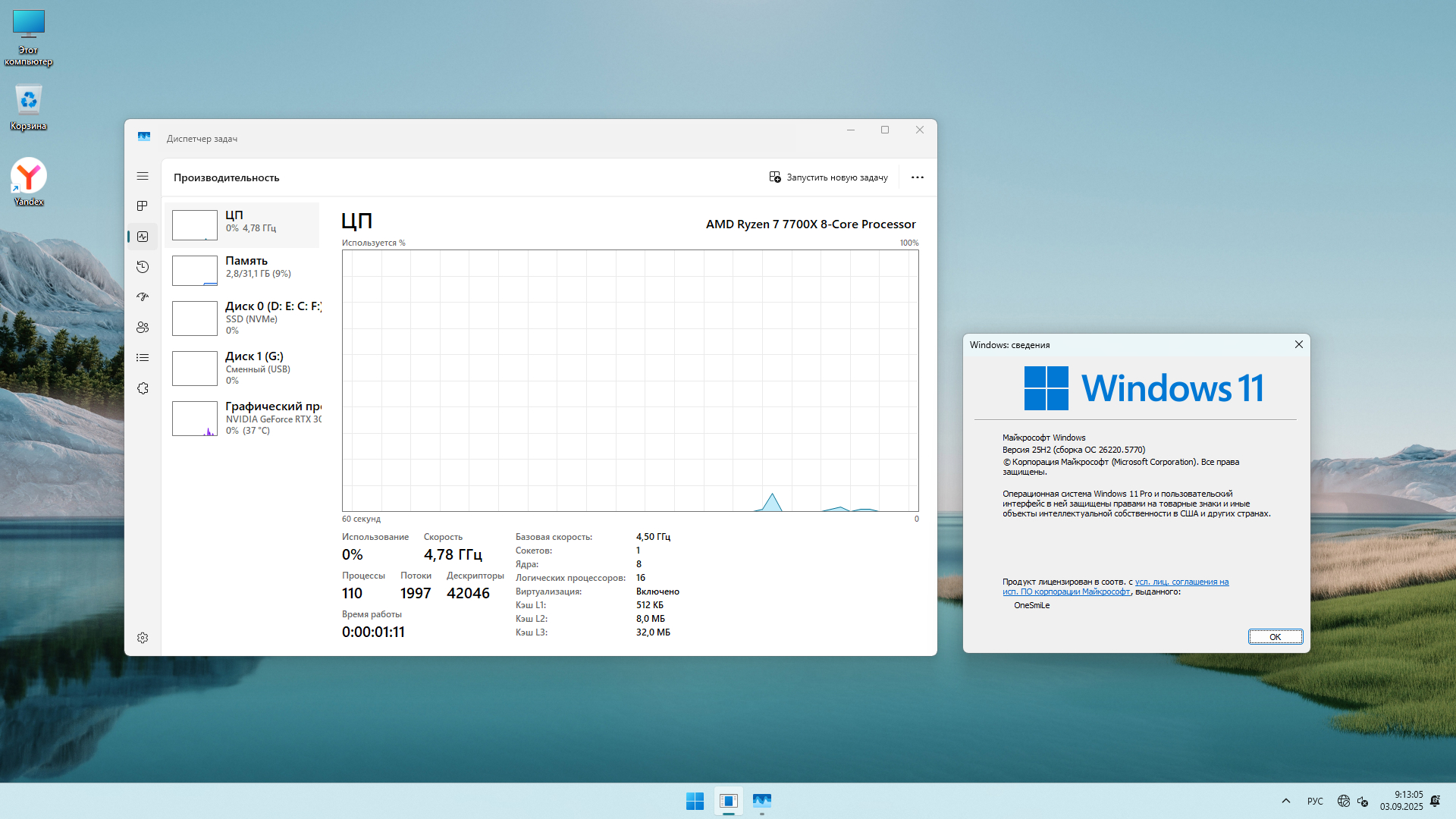The height and width of the screenshot is (819, 1456).
Task: Open the Services page puzzle icon
Action: click(143, 388)
